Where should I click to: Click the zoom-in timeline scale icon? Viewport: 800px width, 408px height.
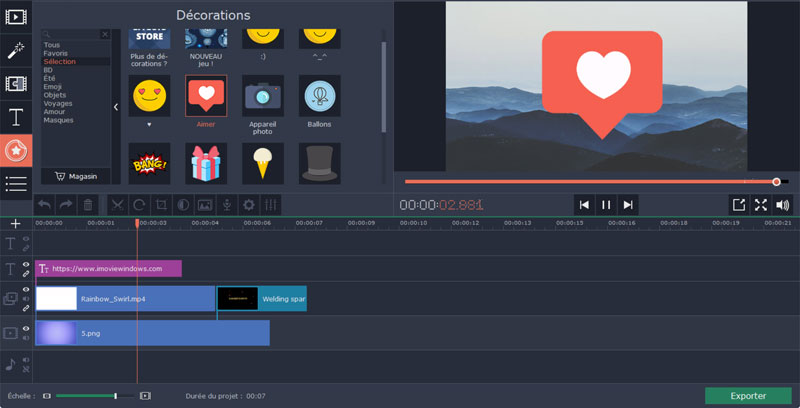point(145,396)
